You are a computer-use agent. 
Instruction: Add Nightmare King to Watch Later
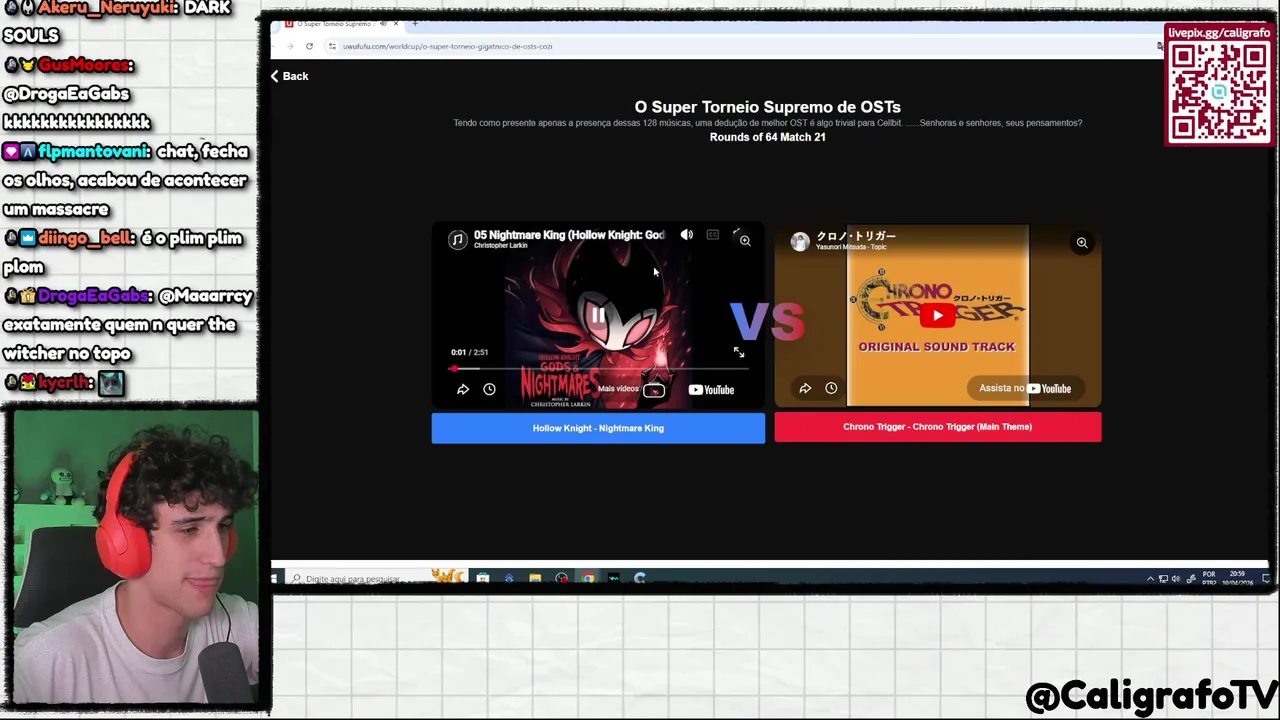489,390
